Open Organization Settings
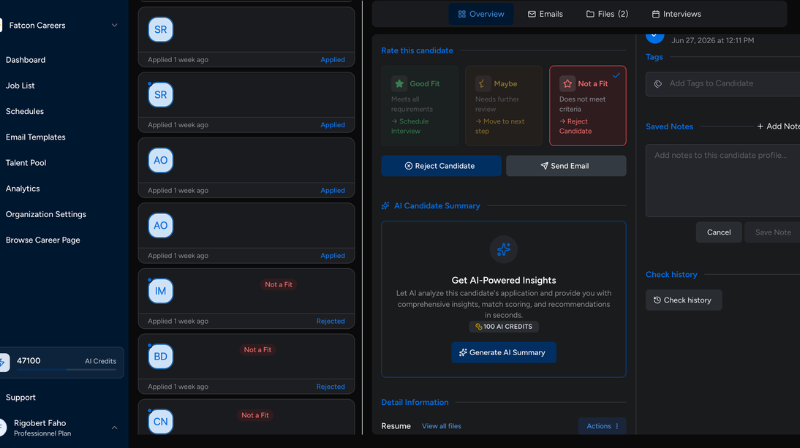Viewport: 800px width, 448px height. pyautogui.click(x=46, y=214)
